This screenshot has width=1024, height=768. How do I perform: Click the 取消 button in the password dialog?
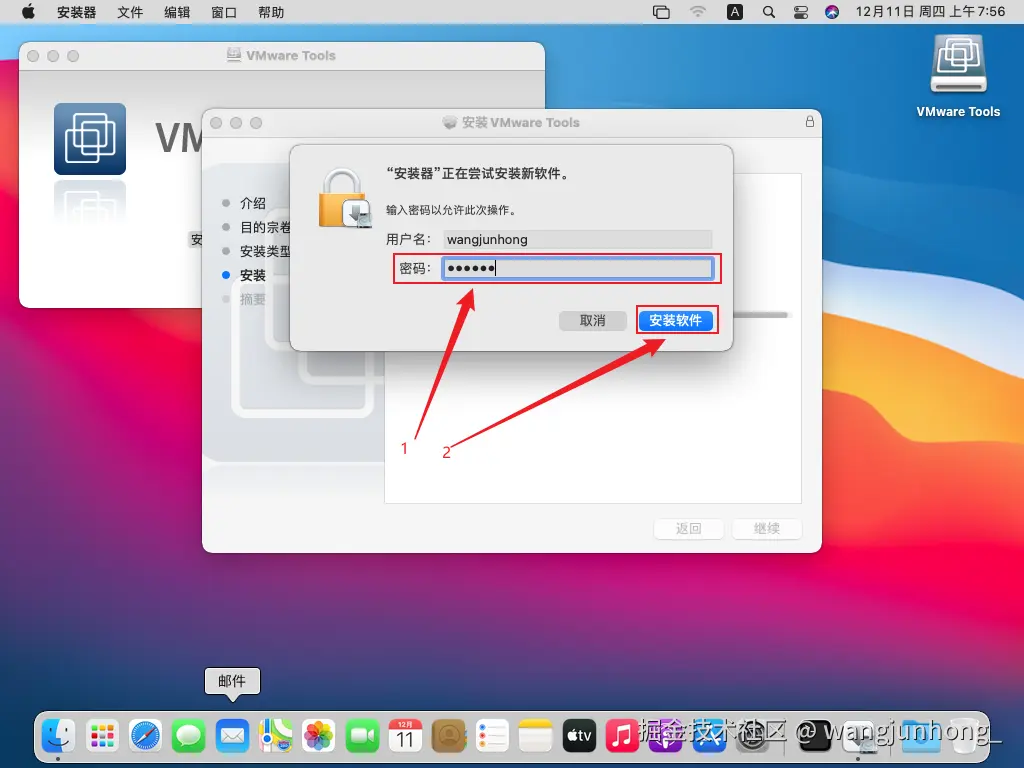pos(593,320)
